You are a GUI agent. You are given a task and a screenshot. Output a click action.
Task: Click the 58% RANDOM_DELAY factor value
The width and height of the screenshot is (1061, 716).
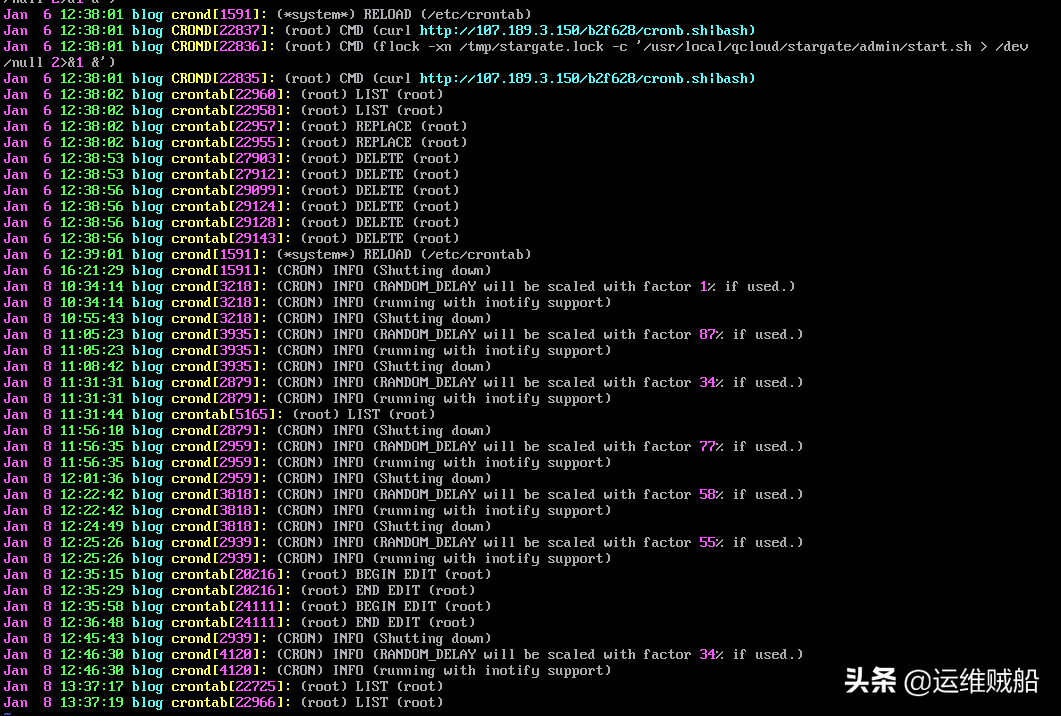pyautogui.click(x=711, y=494)
